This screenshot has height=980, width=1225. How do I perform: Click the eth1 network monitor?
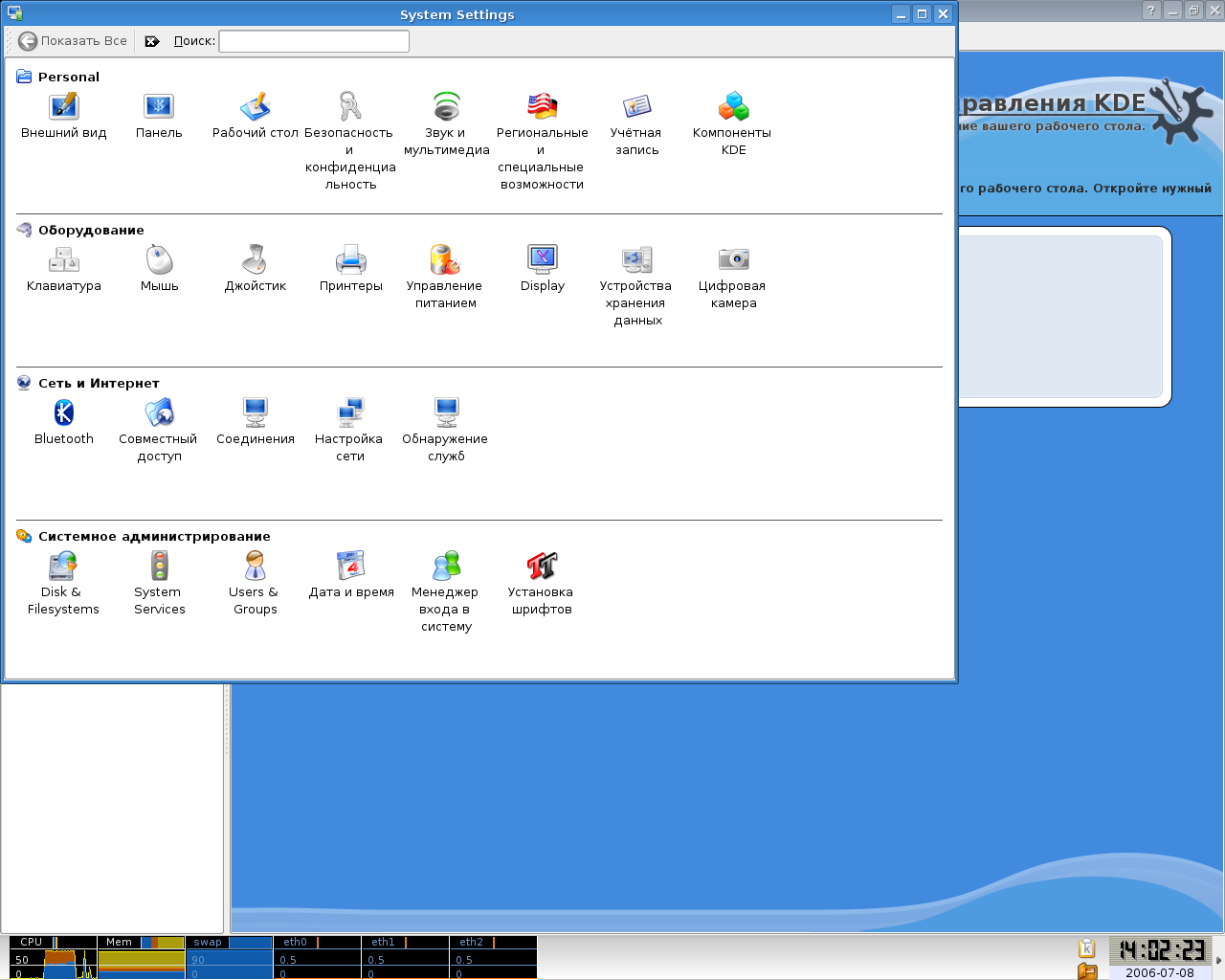(405, 957)
